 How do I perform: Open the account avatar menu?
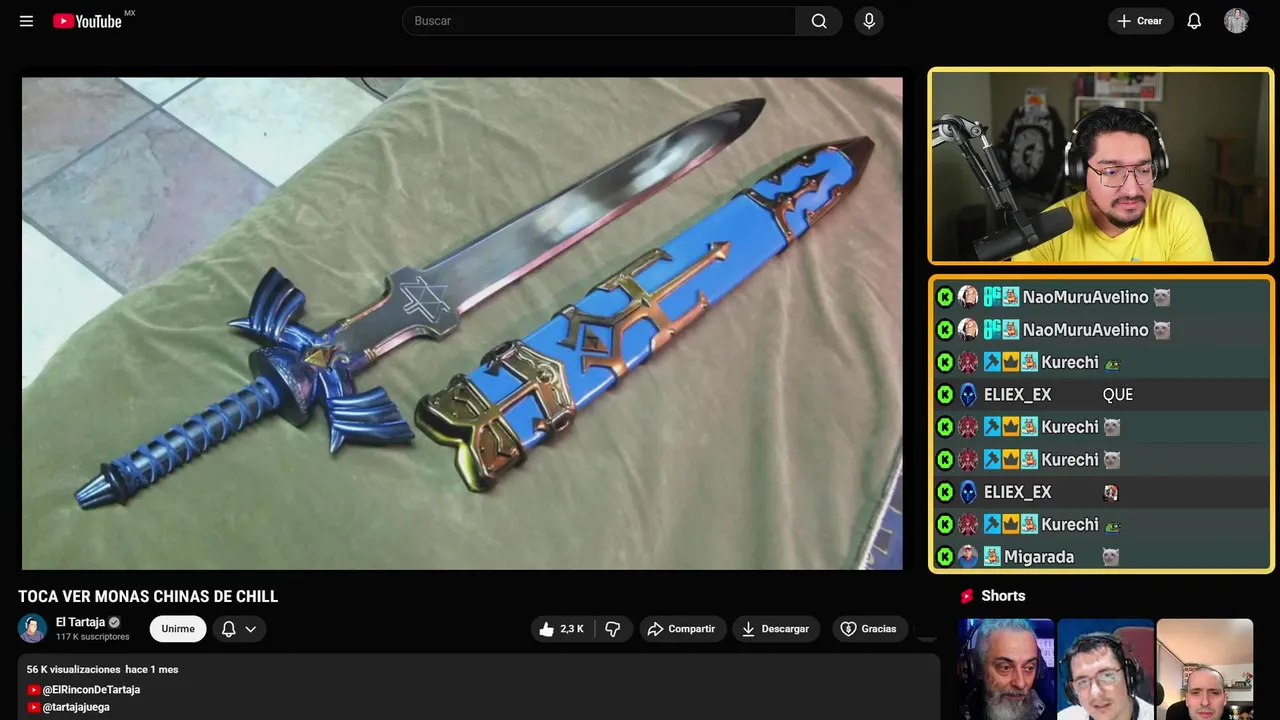tap(1236, 21)
